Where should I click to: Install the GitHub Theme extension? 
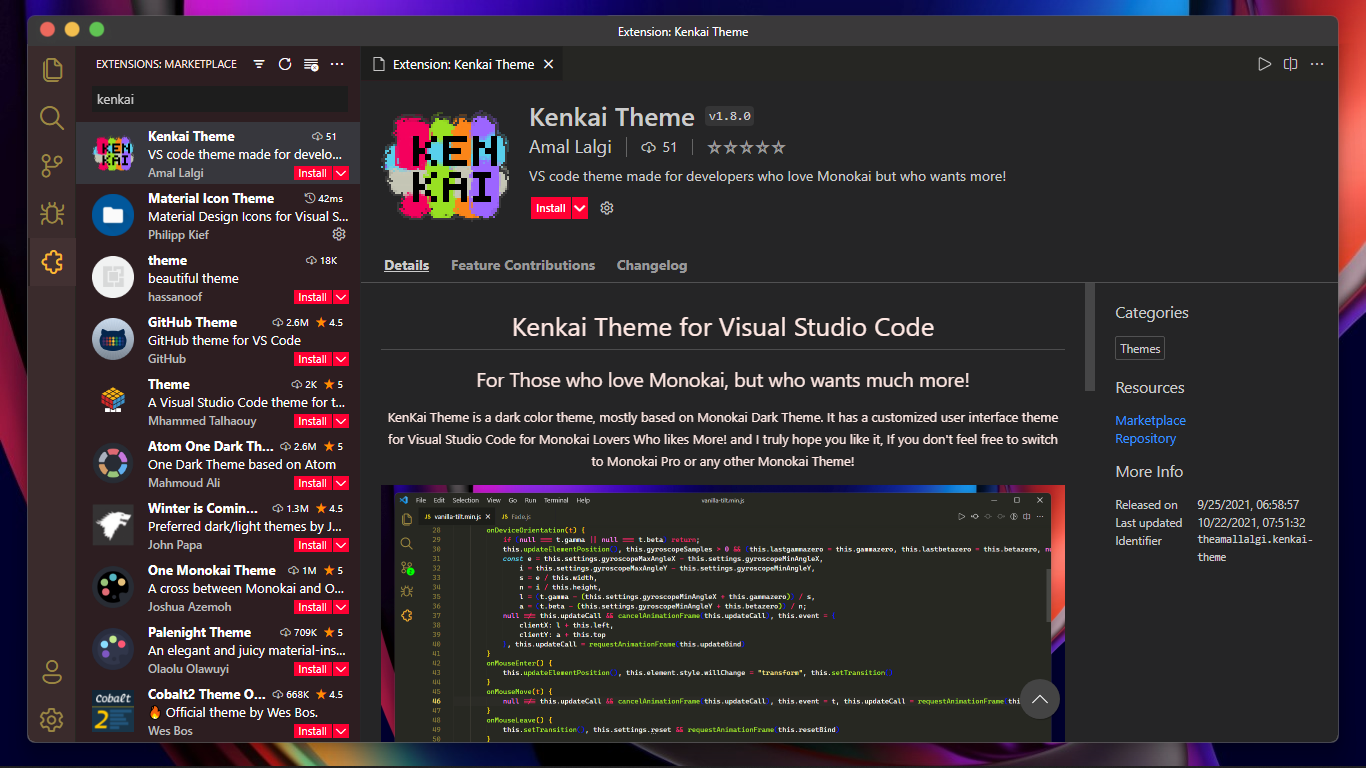(x=313, y=359)
